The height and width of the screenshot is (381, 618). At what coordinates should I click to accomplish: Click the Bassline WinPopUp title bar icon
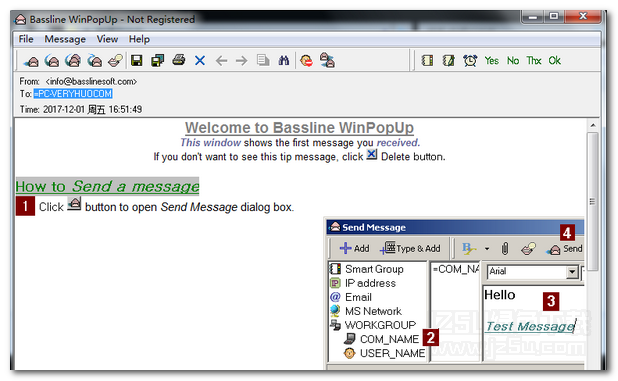point(20,19)
